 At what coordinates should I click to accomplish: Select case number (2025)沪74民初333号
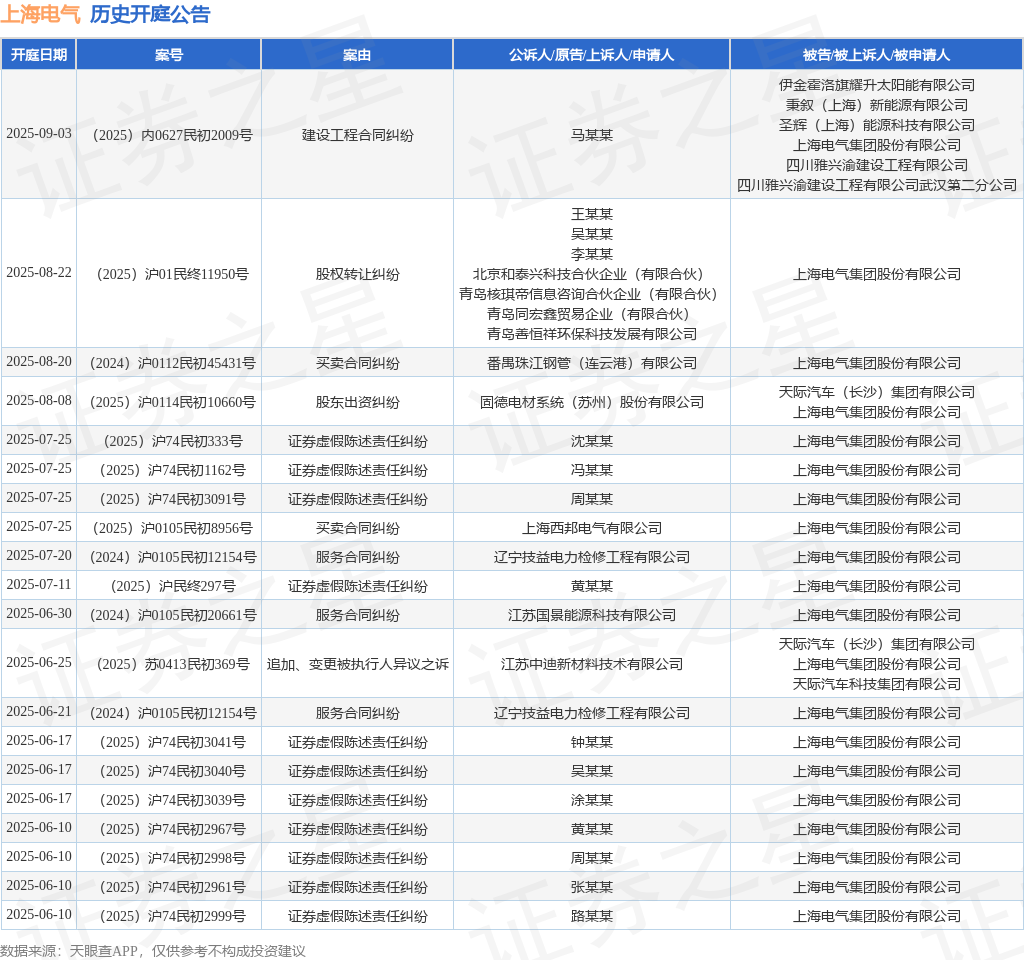[x=169, y=441]
